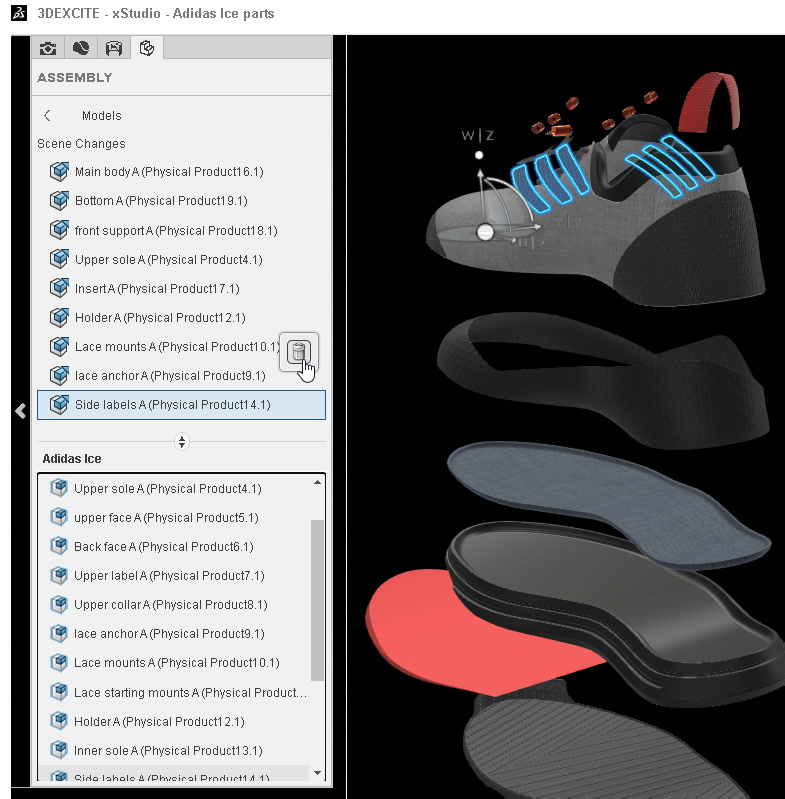
Task: Click Lace starting mounts A cube icon
Action: [x=59, y=691]
